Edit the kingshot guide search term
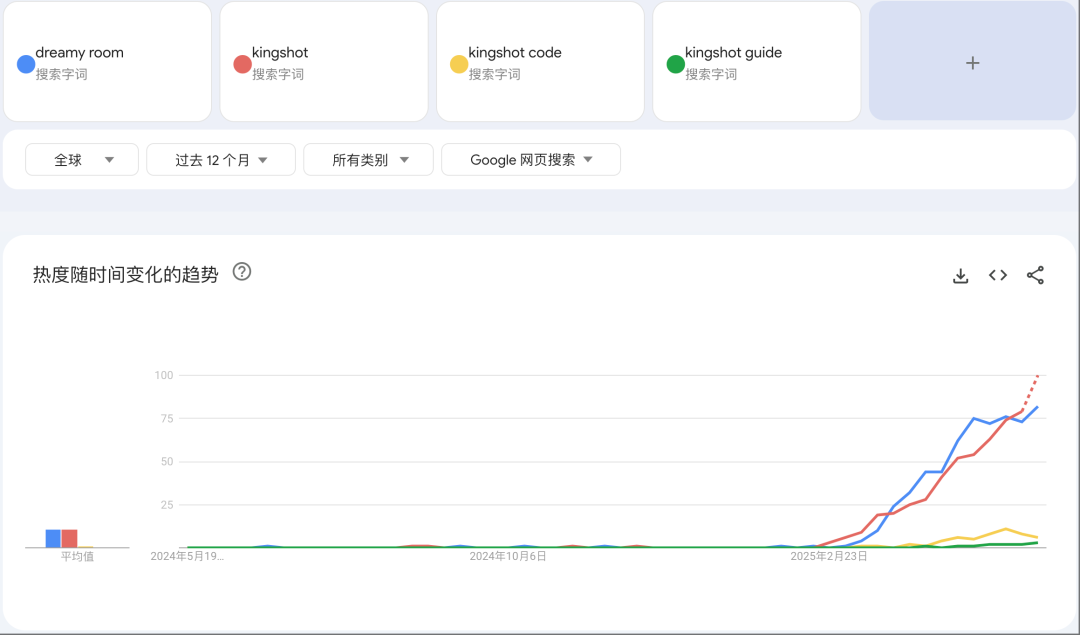The width and height of the screenshot is (1080, 635). coord(756,61)
